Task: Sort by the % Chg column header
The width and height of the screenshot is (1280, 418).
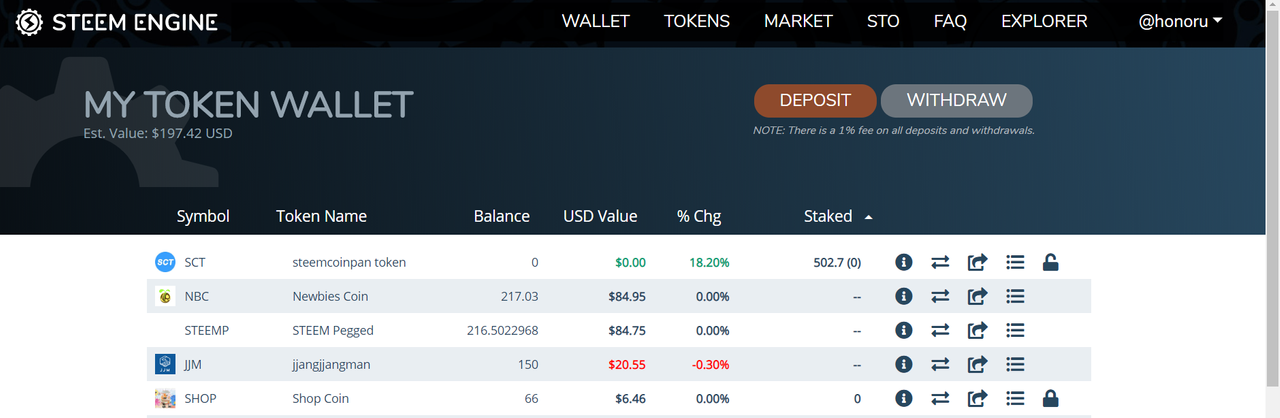Action: click(699, 216)
